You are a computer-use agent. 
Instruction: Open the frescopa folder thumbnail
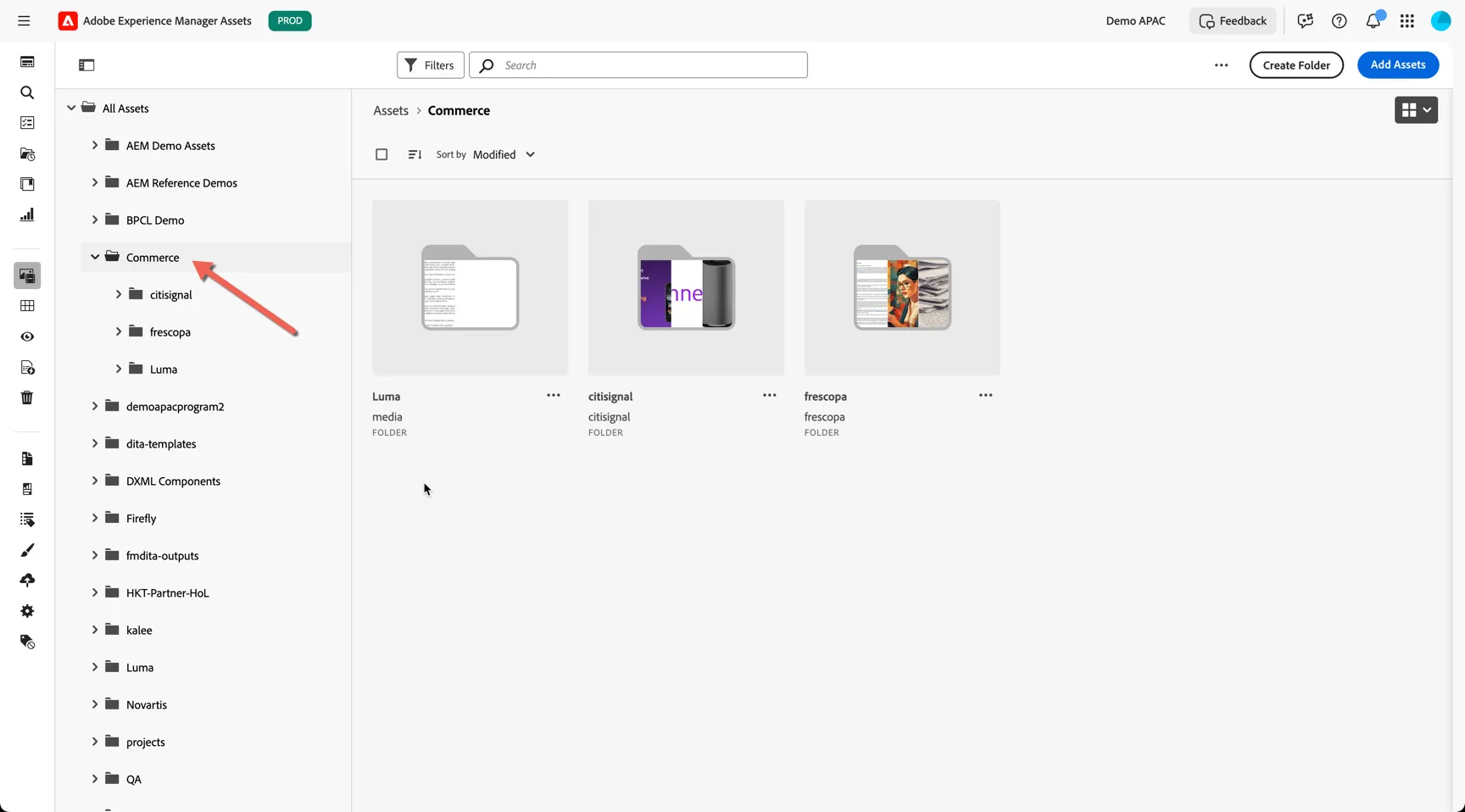(x=902, y=287)
